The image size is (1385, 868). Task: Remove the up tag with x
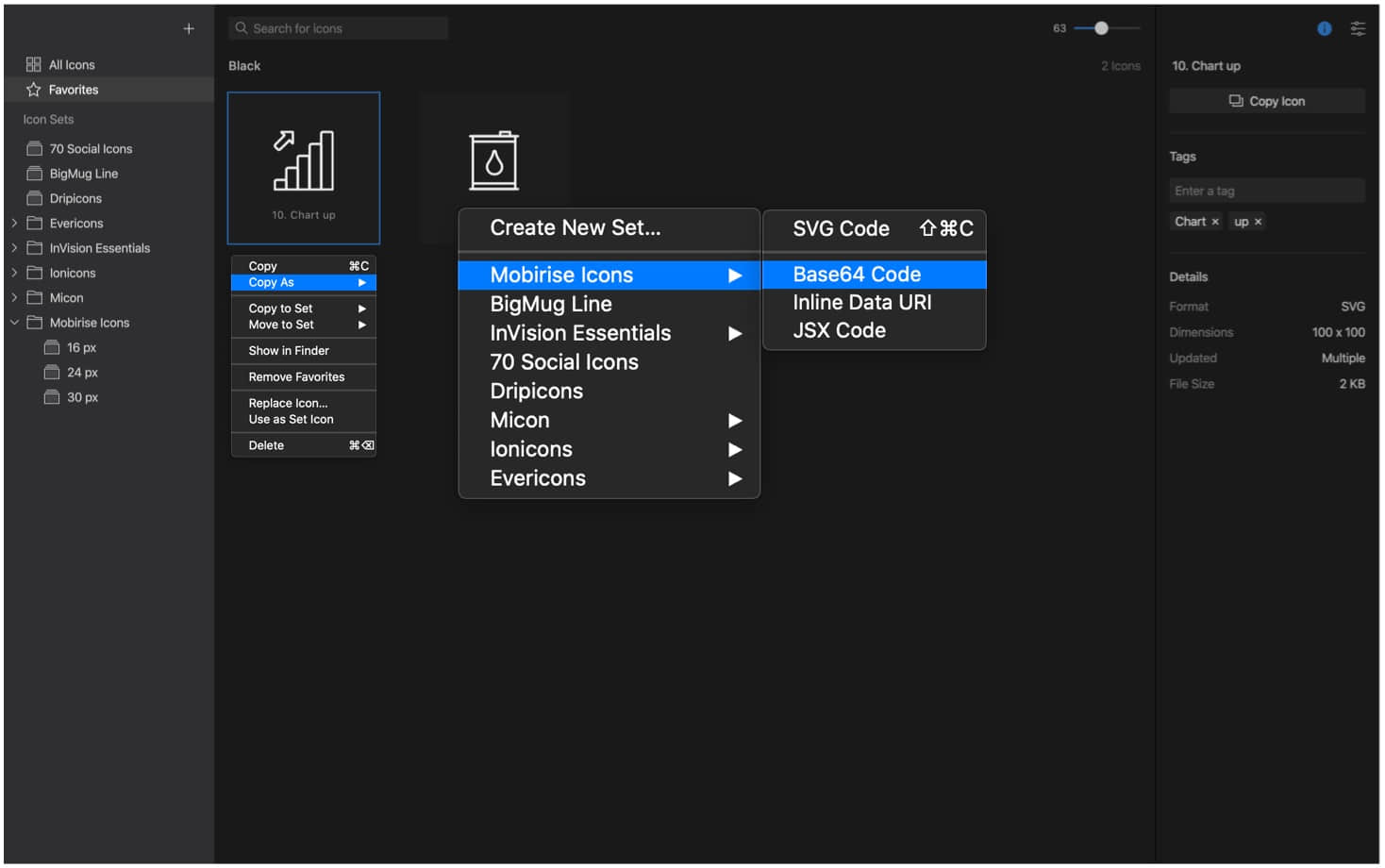click(1258, 222)
